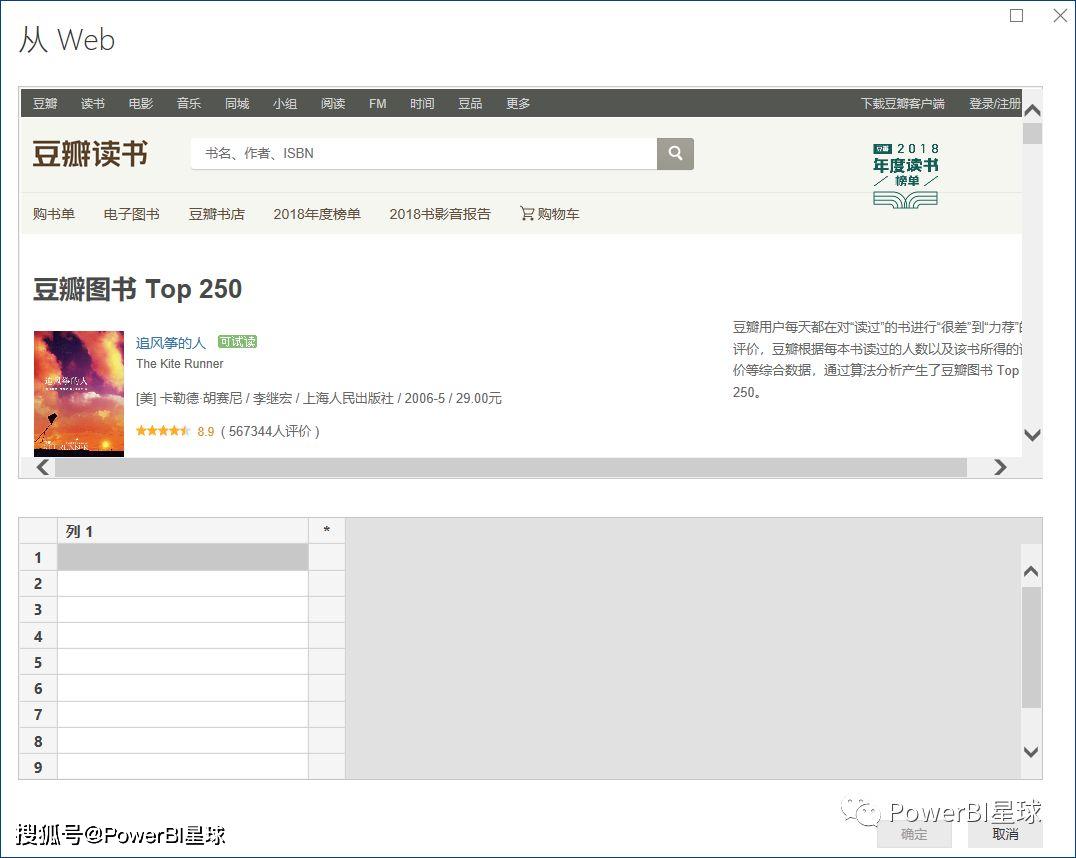The image size is (1076, 858).
Task: Open the 购书单 tab
Action: (54, 214)
